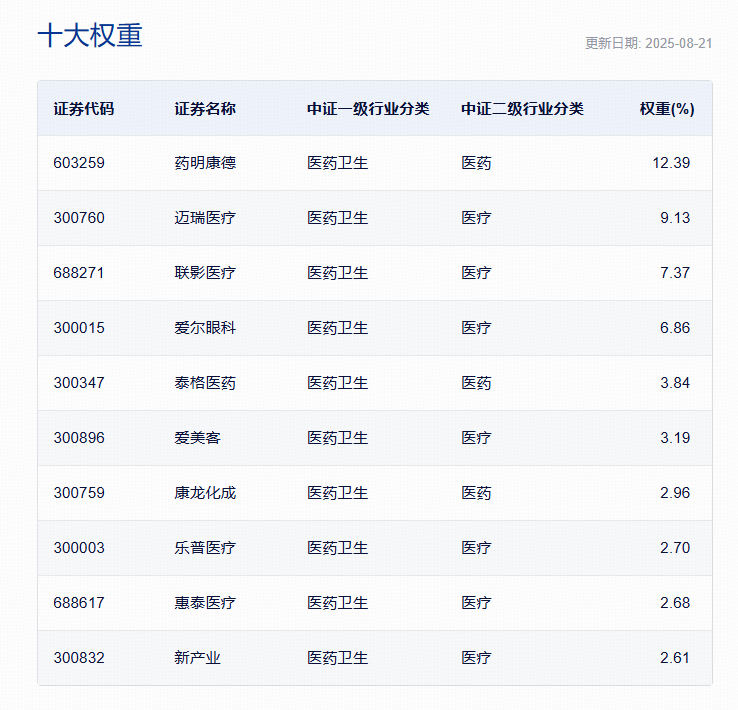Click 医药卫生 in the 爱尔眼科 row
The image size is (738, 710).
tap(337, 328)
